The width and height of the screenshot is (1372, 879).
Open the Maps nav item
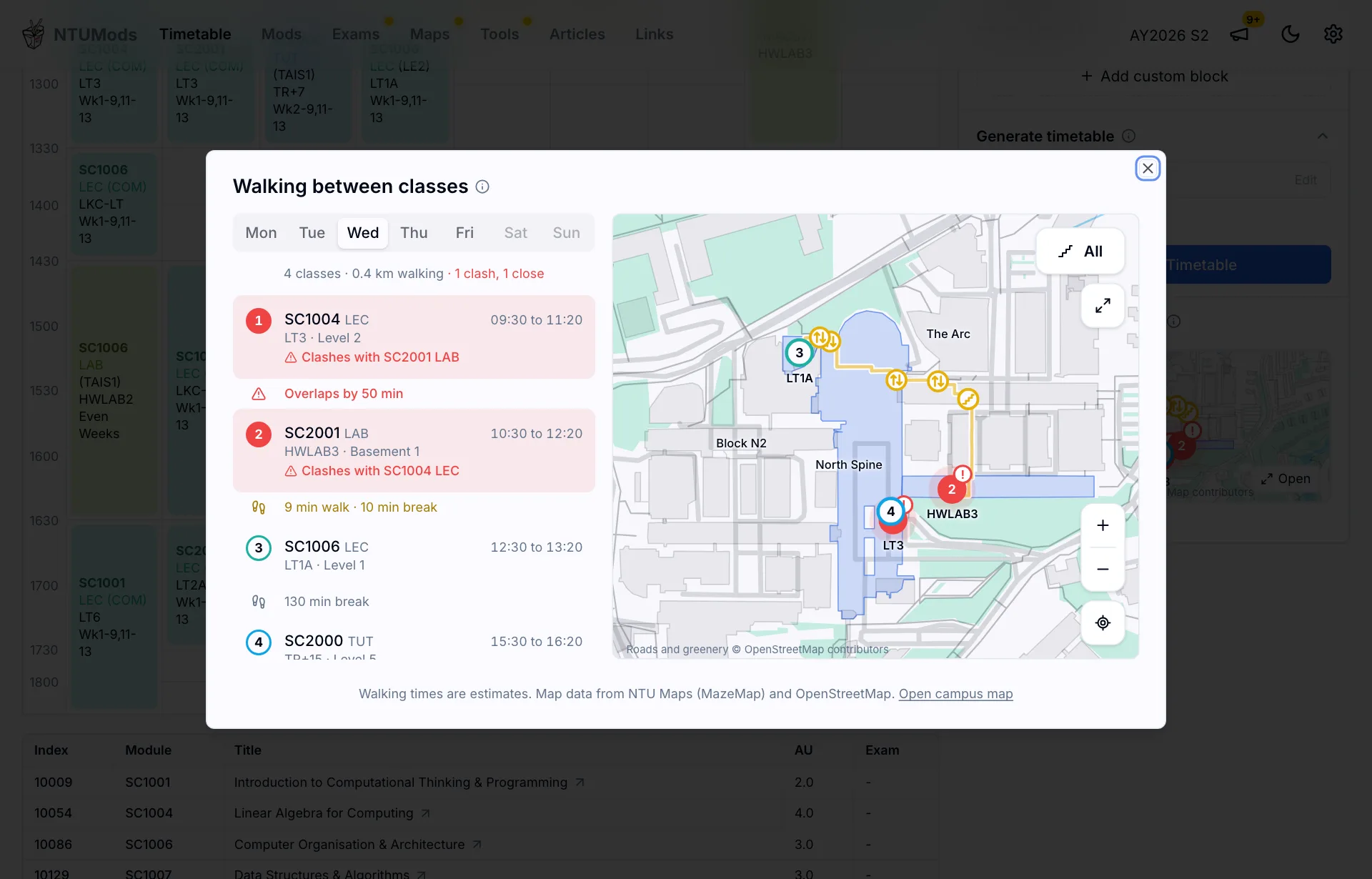429,34
